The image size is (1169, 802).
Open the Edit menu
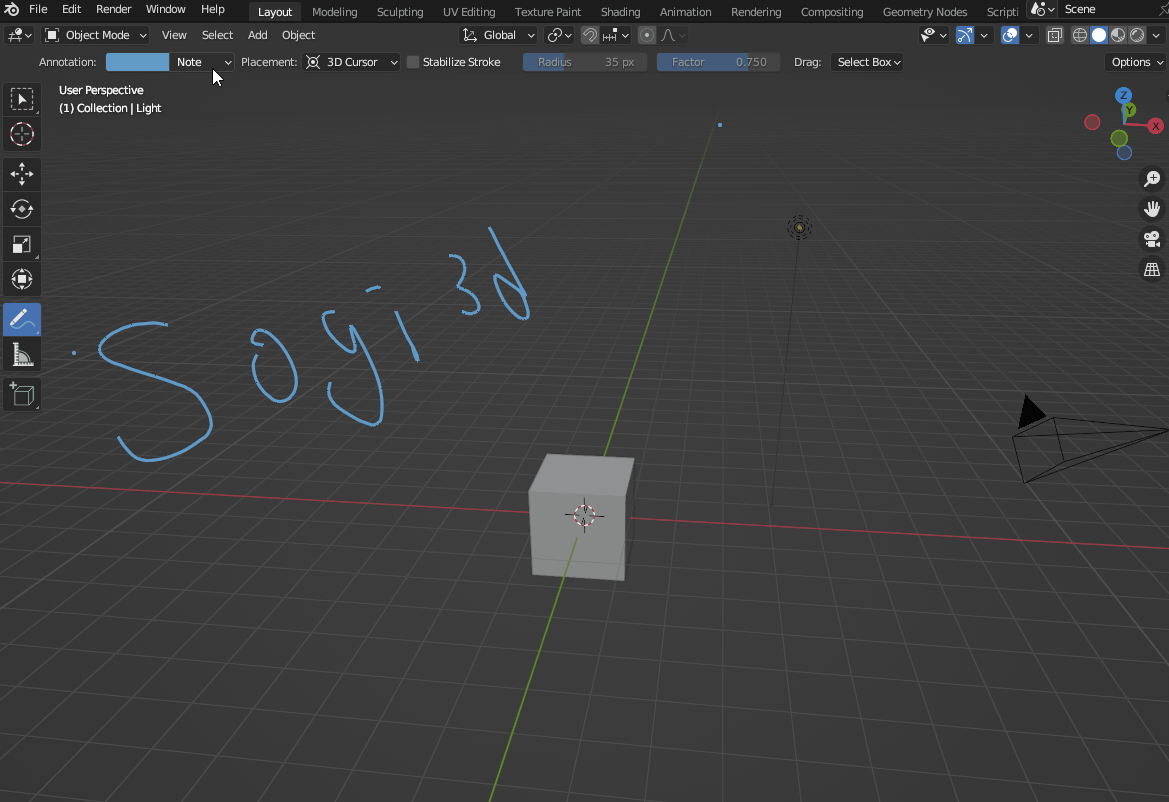click(72, 10)
